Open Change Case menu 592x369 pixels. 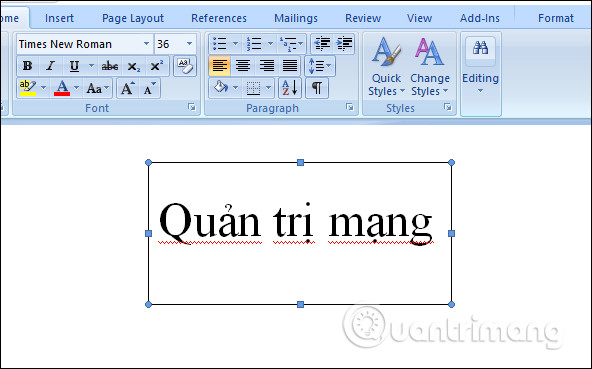point(97,88)
